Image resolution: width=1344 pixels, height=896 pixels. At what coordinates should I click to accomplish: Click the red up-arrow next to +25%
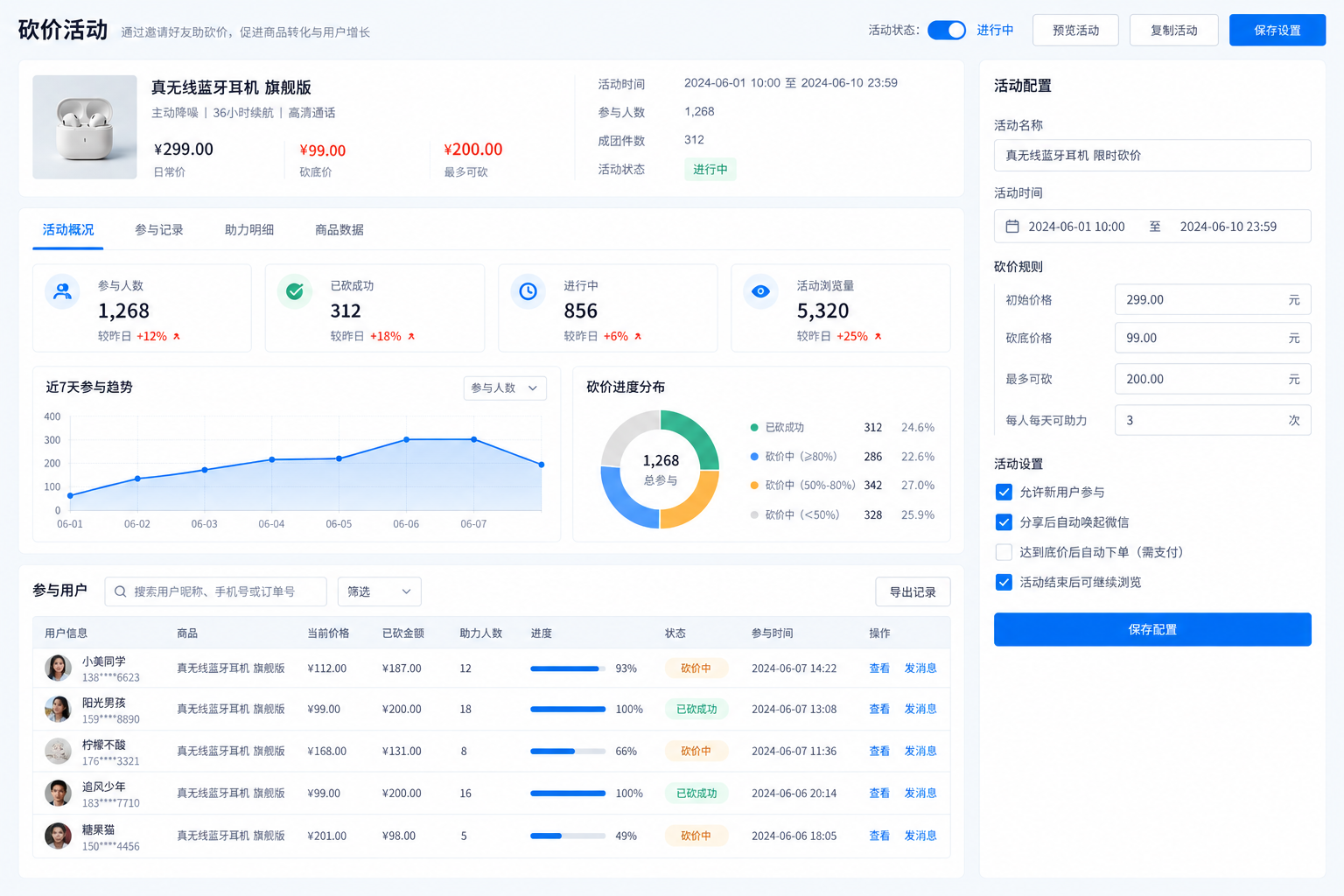[878, 336]
